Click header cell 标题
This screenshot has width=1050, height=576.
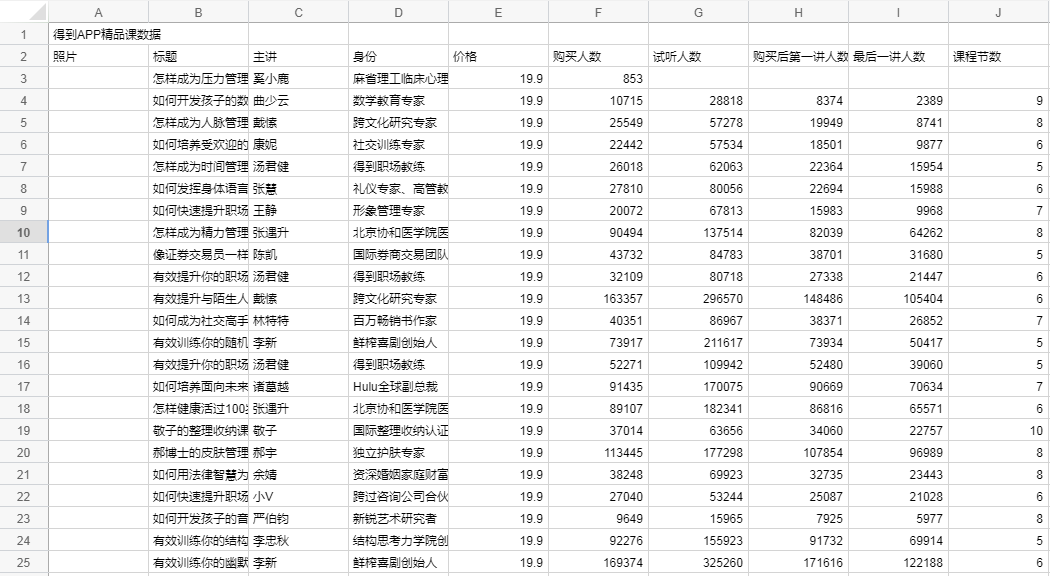198,56
